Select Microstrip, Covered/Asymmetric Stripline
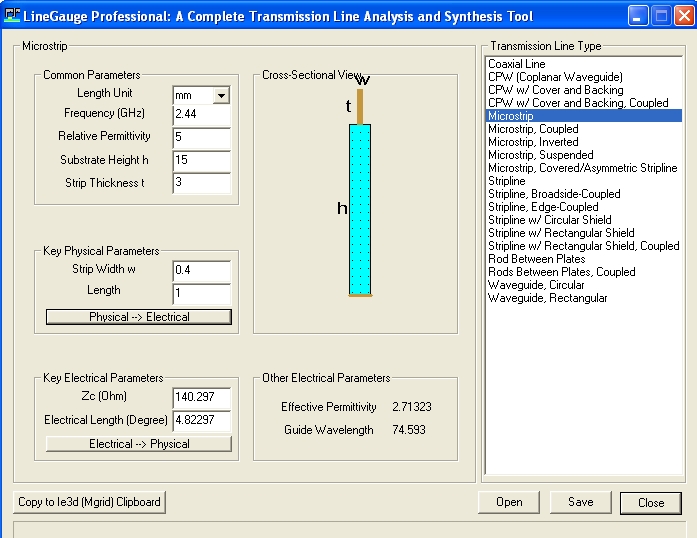697x538 pixels. tap(584, 168)
